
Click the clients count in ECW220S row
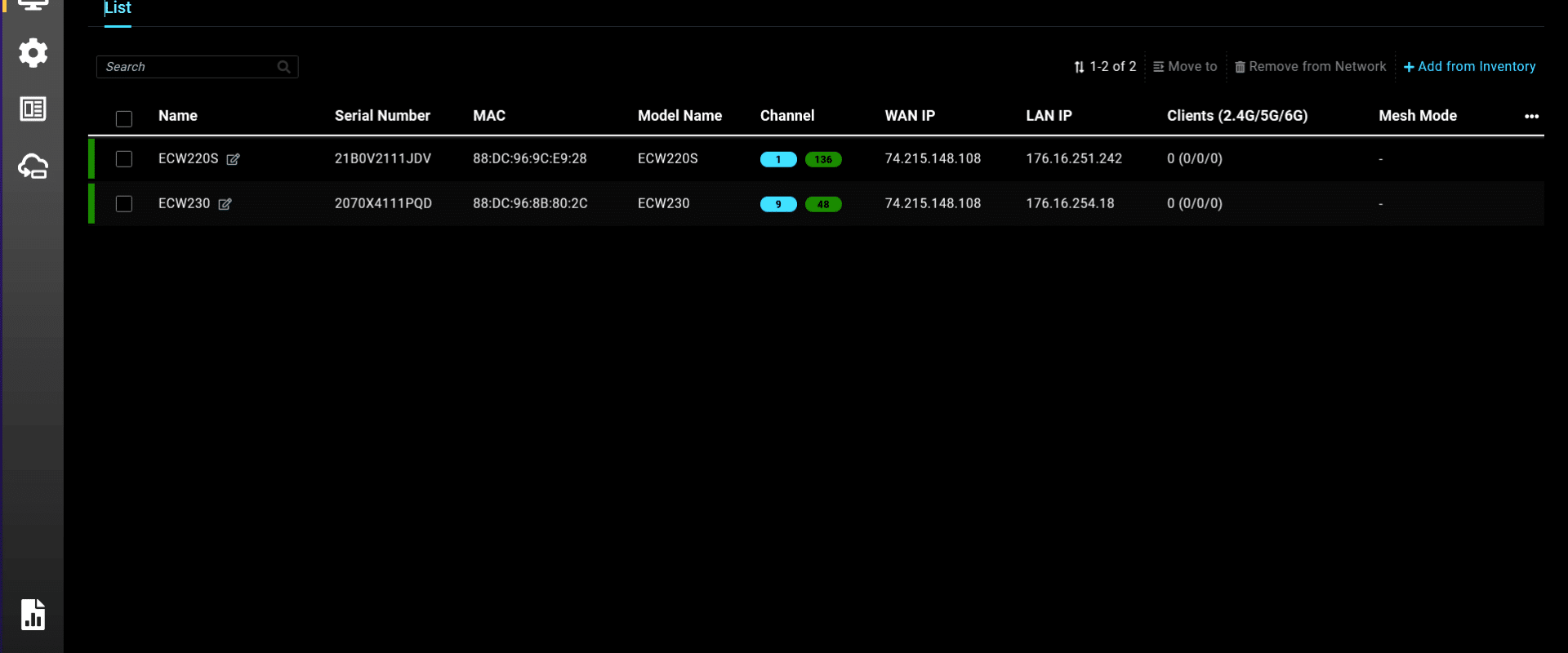(1195, 159)
